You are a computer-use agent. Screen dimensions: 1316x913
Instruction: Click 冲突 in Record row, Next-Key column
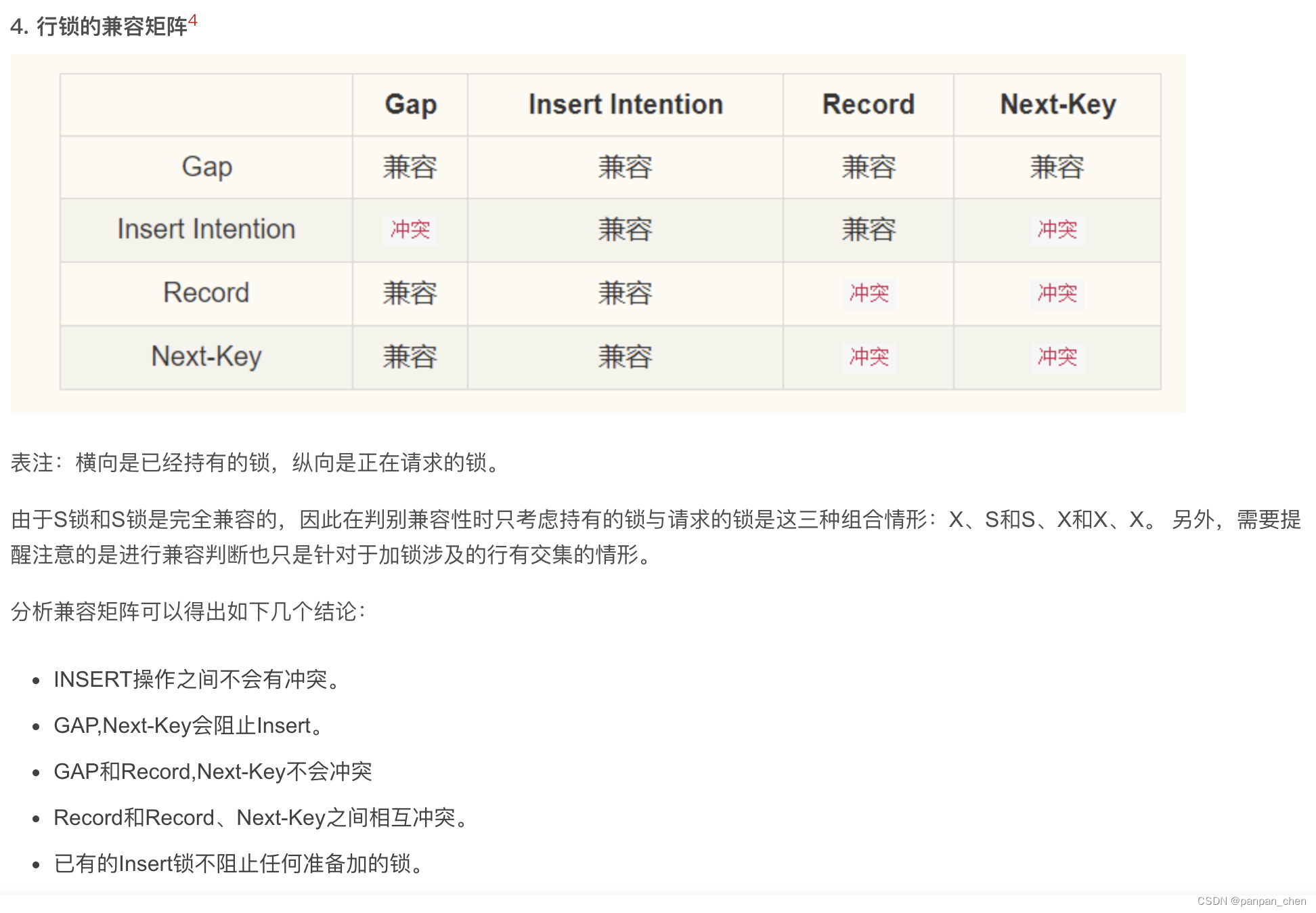coord(1057,294)
